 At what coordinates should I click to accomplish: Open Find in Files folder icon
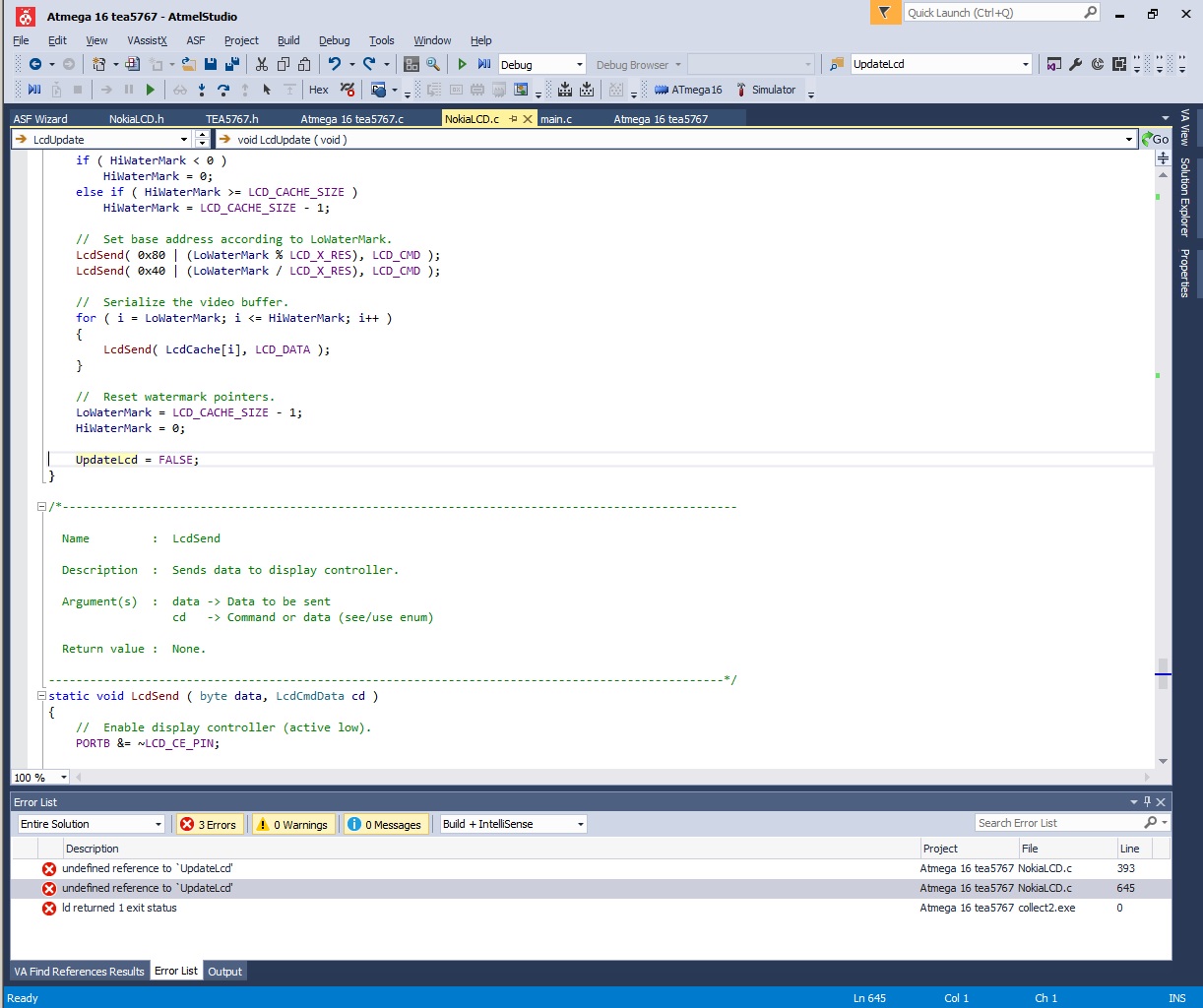coord(837,64)
